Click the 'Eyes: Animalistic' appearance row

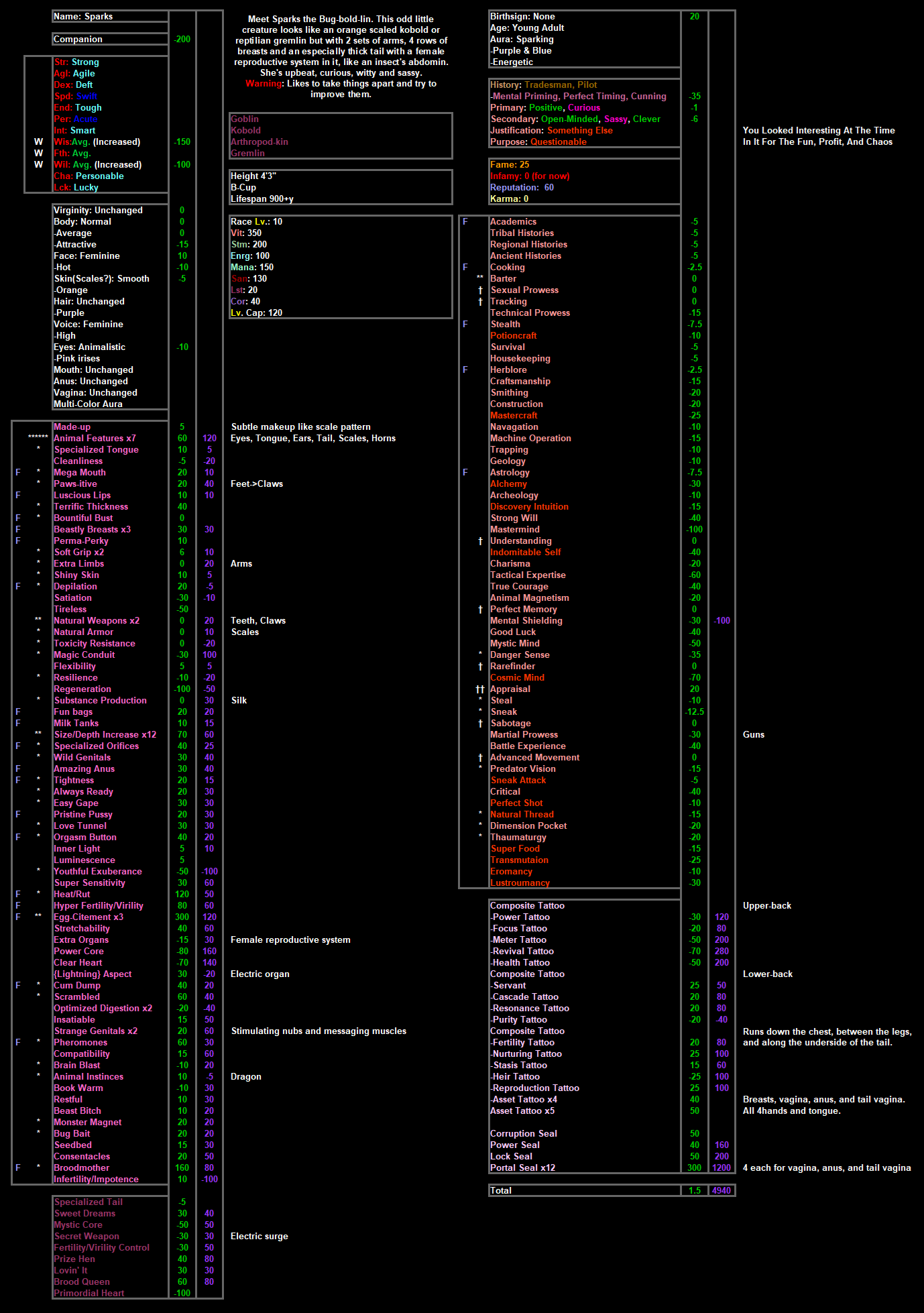[x=89, y=347]
